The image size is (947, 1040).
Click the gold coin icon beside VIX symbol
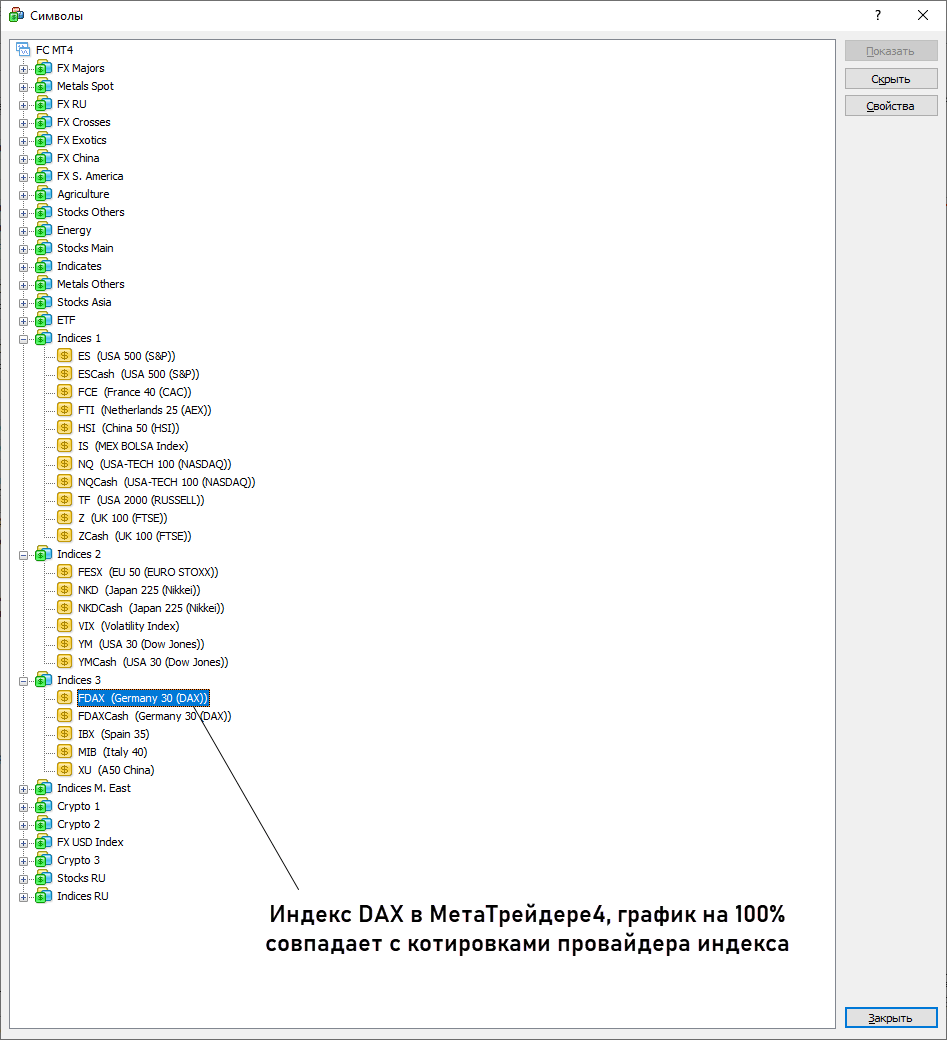[x=65, y=626]
